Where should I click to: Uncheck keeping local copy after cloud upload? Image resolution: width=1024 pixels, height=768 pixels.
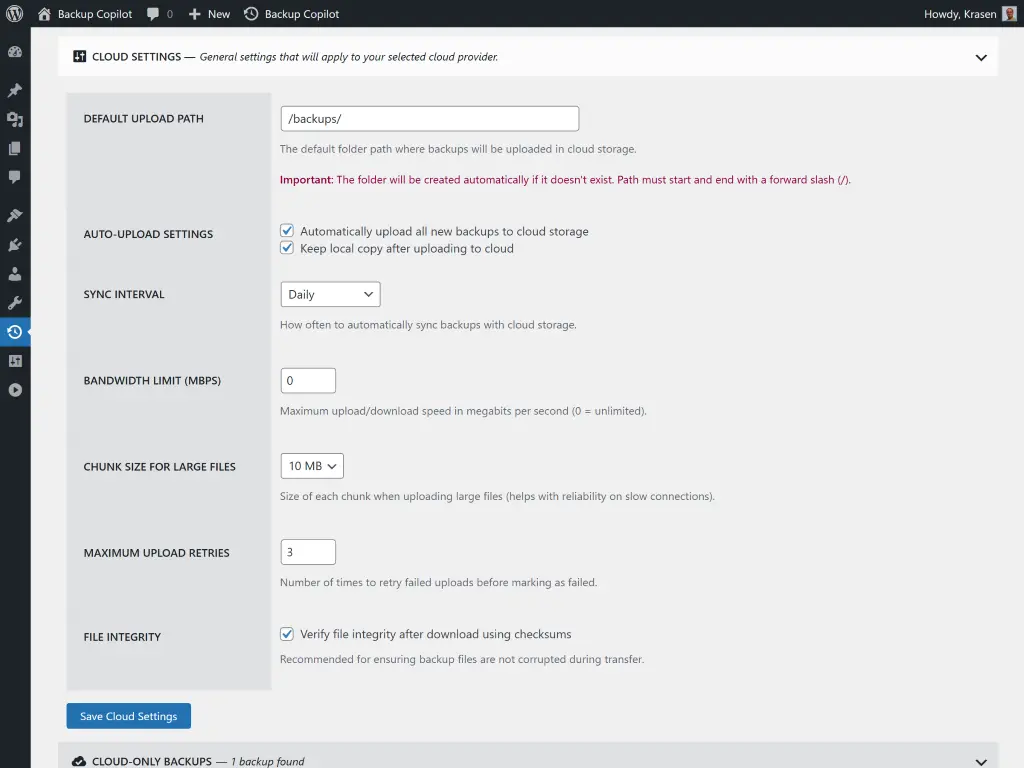pos(287,248)
